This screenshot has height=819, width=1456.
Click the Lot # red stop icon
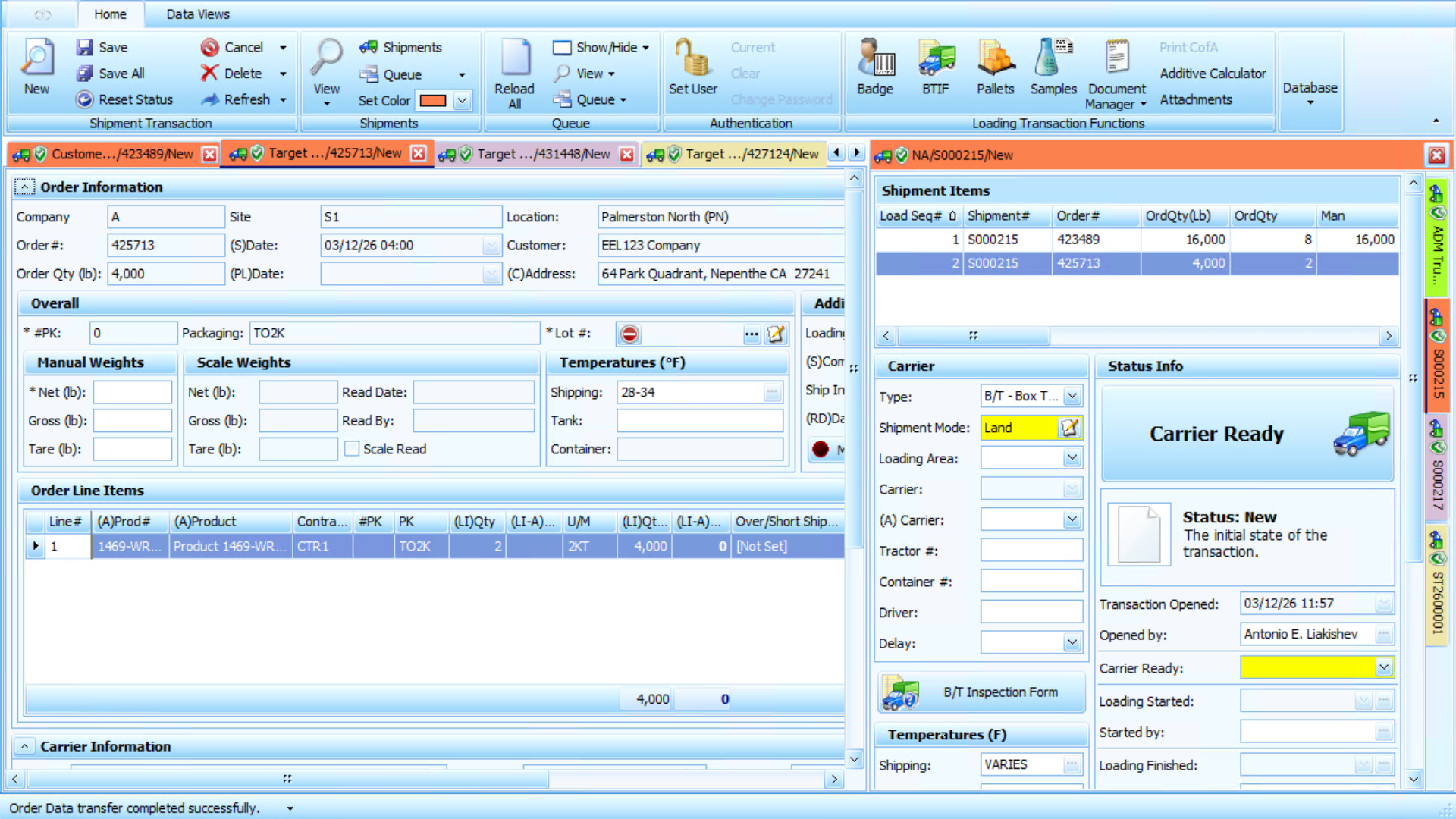click(629, 334)
